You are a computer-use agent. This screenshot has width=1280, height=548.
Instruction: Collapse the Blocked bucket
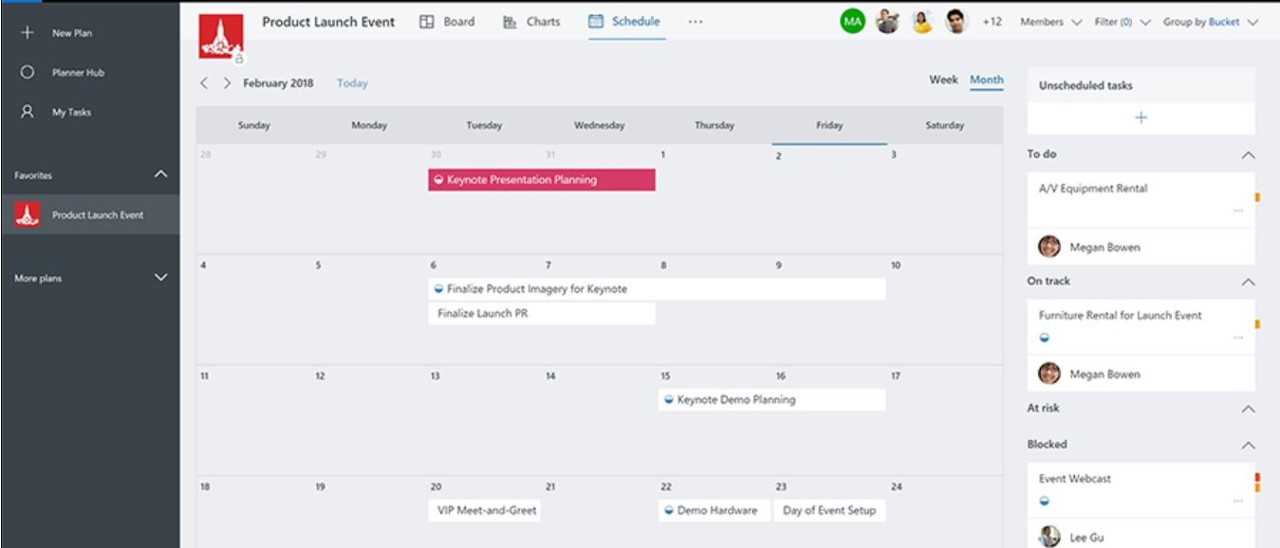tap(1248, 445)
